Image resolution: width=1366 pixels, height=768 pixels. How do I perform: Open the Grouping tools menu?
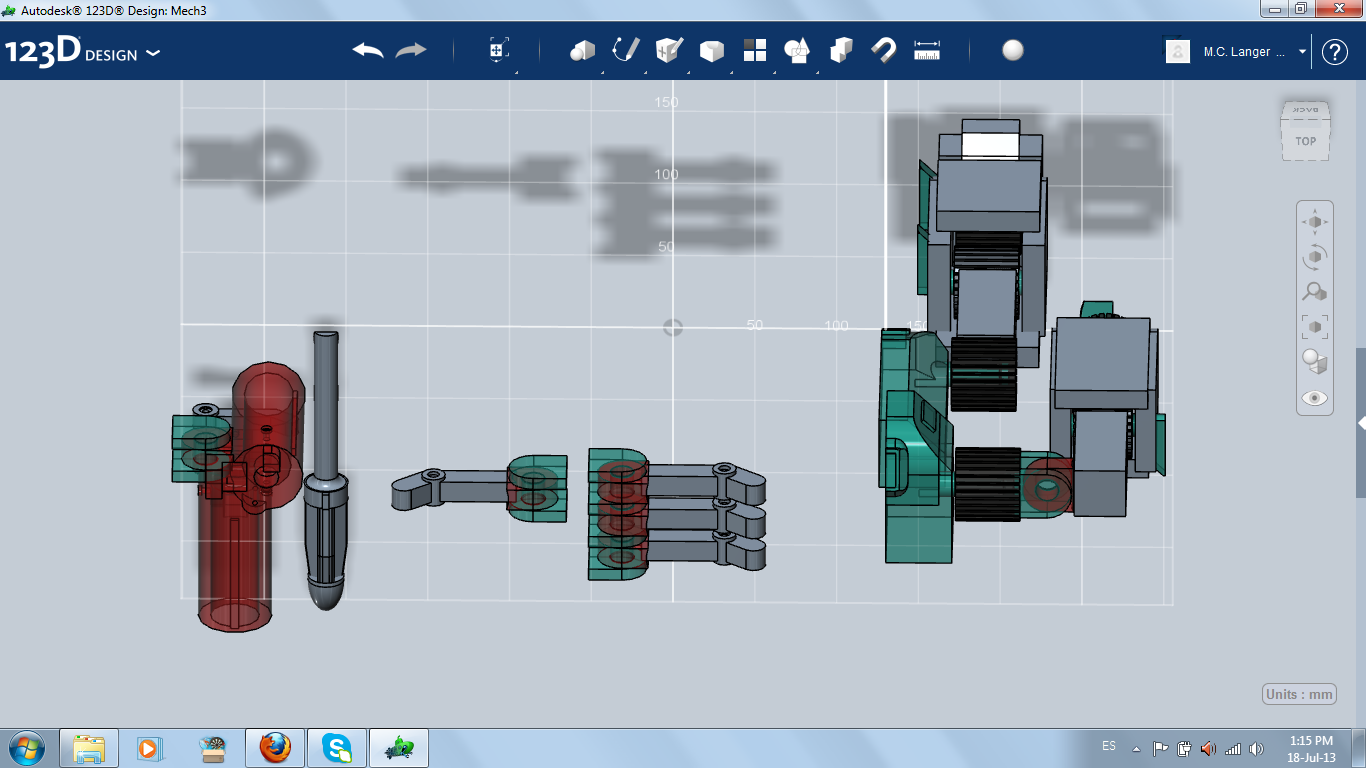[797, 50]
